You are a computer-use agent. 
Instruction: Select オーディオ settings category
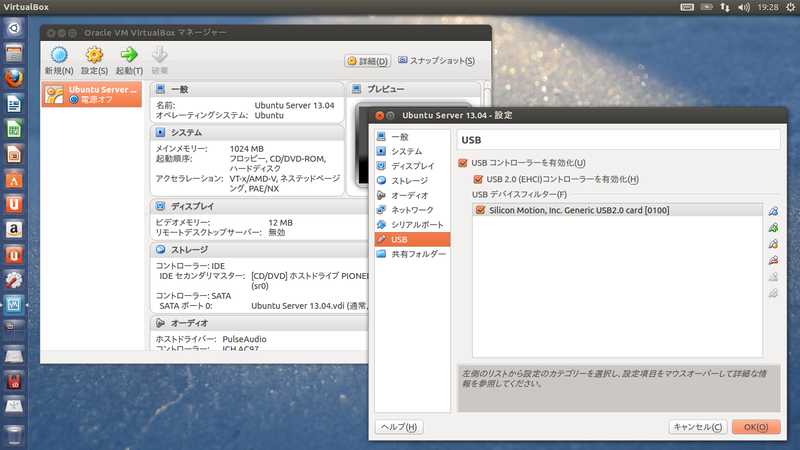(412, 195)
